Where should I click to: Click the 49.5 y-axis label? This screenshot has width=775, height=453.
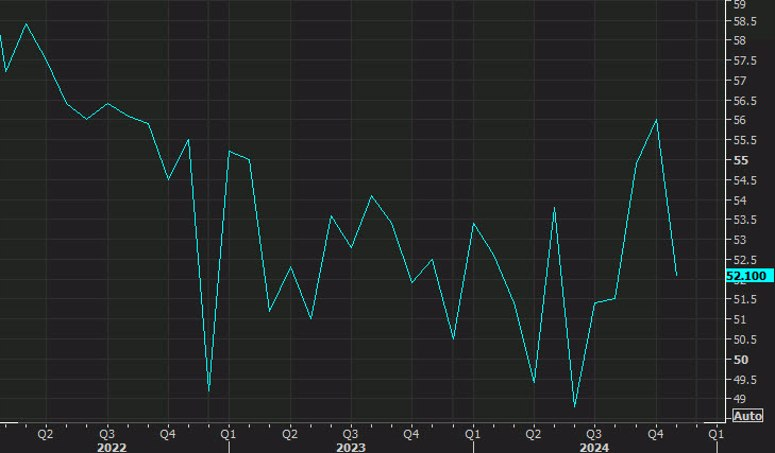point(745,380)
